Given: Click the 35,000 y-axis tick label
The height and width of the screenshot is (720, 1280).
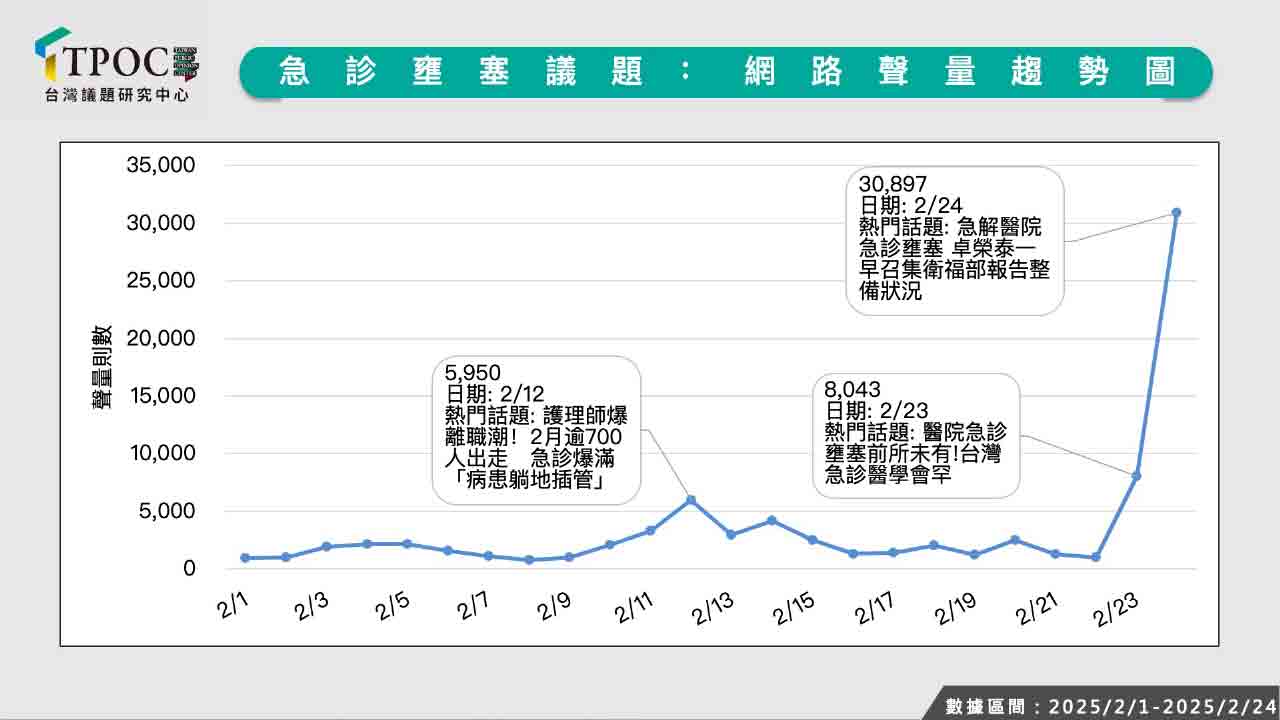Looking at the screenshot, I should point(161,165).
